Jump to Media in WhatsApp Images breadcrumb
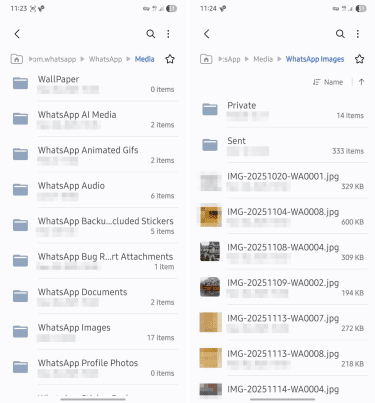This screenshot has height=403, width=375. [x=263, y=59]
